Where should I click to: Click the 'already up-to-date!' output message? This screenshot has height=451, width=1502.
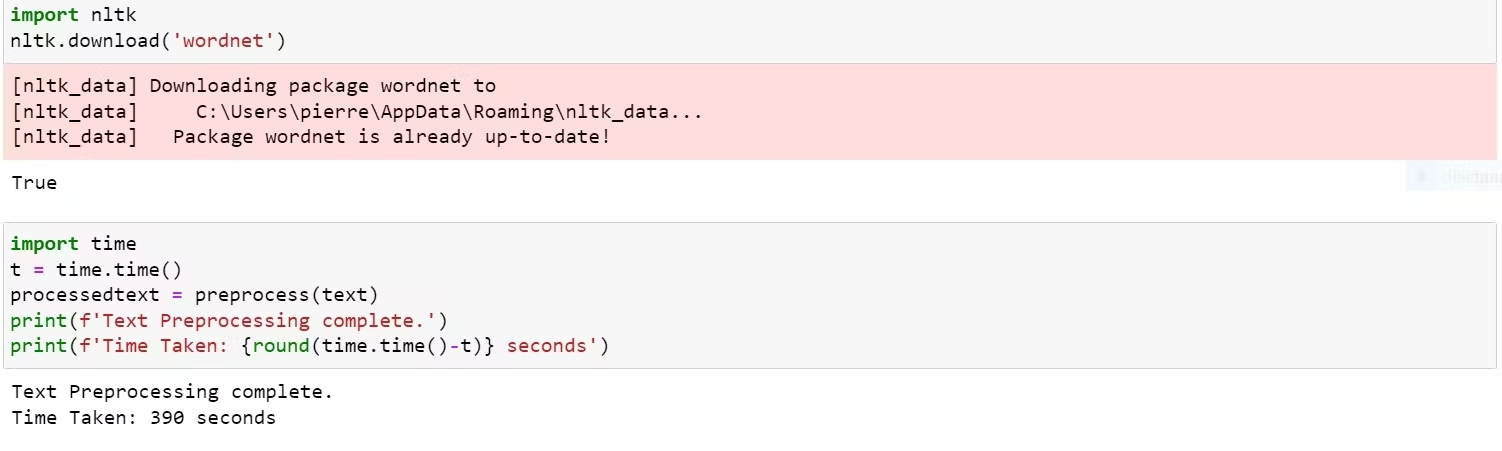click(x=484, y=136)
